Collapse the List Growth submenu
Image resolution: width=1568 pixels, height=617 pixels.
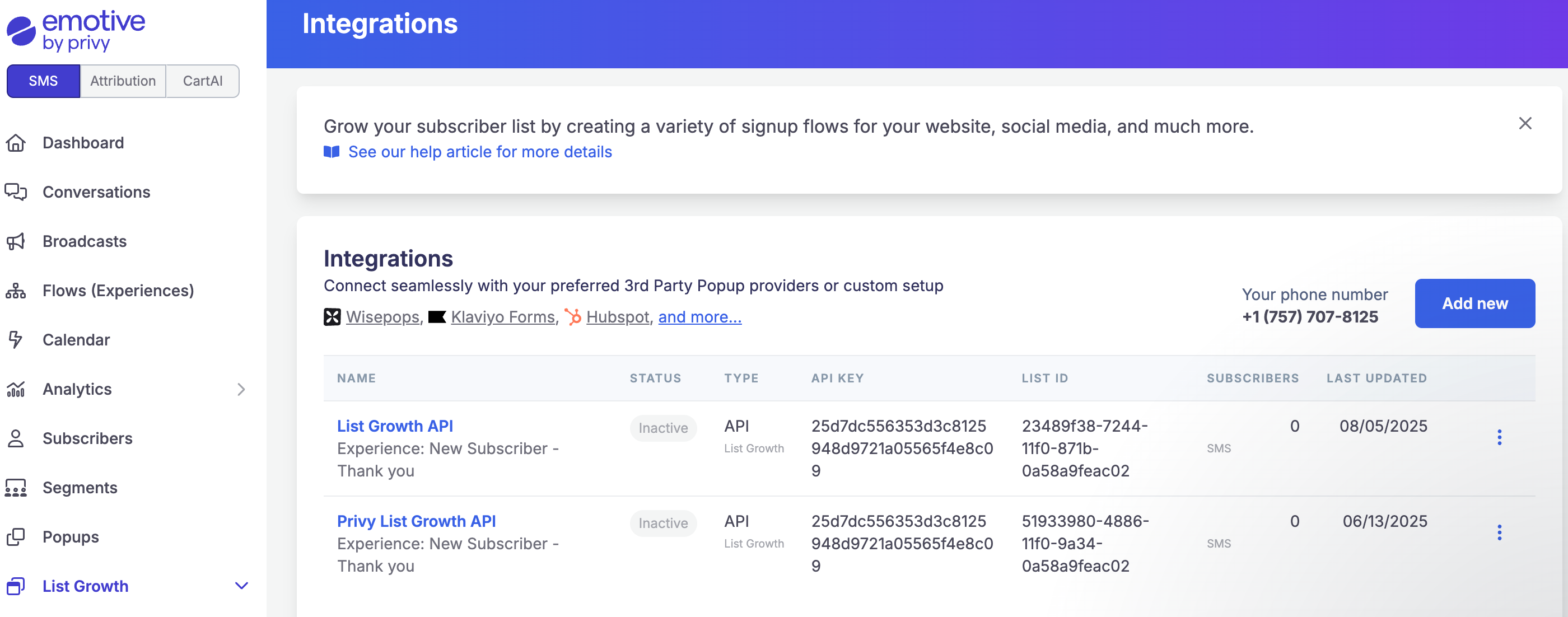pyautogui.click(x=241, y=586)
